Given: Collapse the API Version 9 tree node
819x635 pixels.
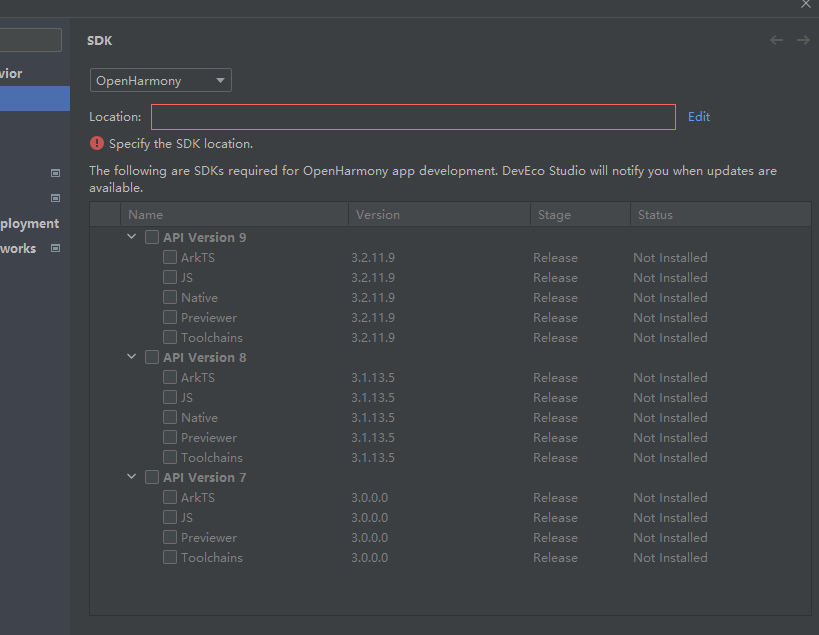Looking at the screenshot, I should click(x=132, y=238).
